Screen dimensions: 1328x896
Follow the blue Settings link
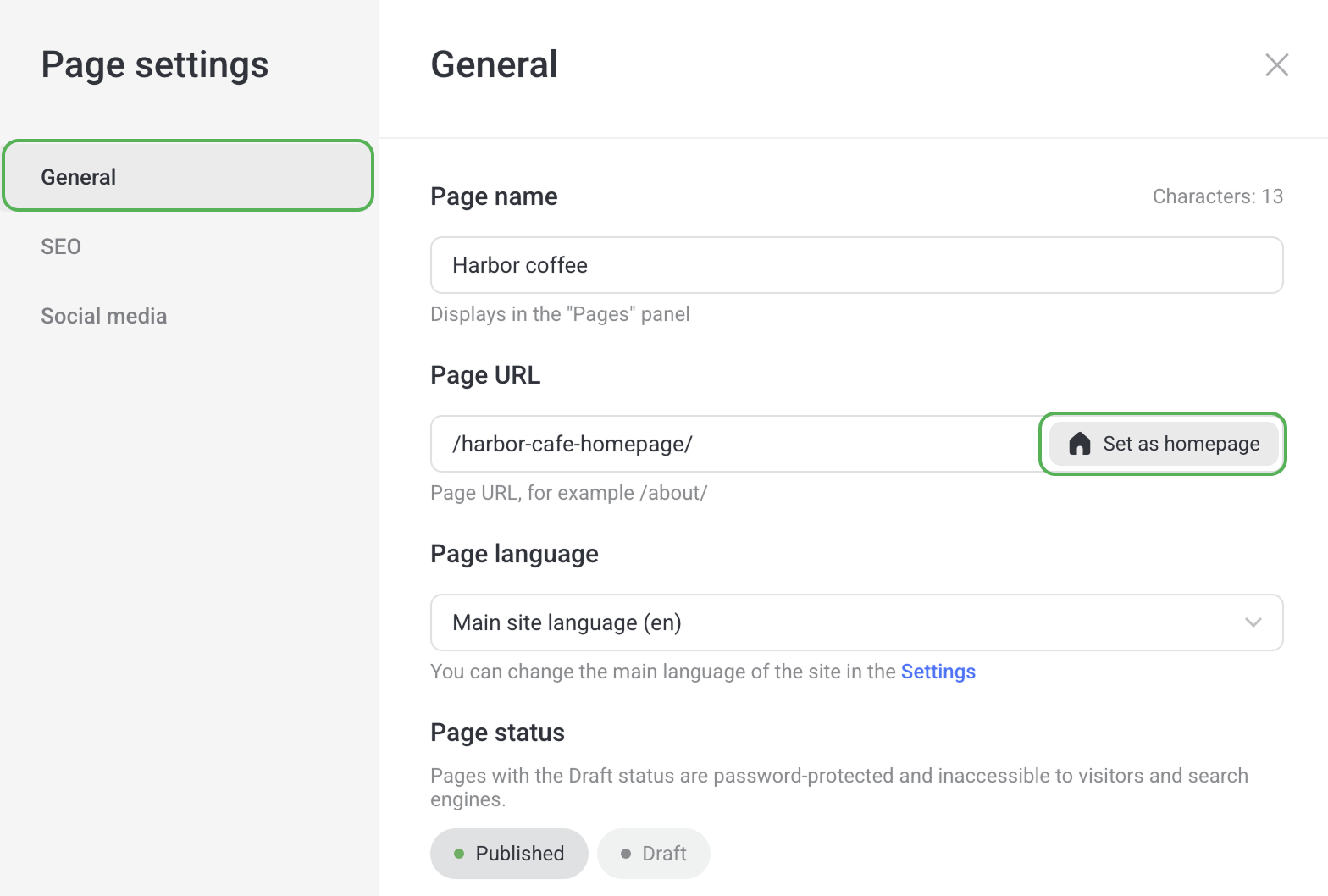pos(938,672)
